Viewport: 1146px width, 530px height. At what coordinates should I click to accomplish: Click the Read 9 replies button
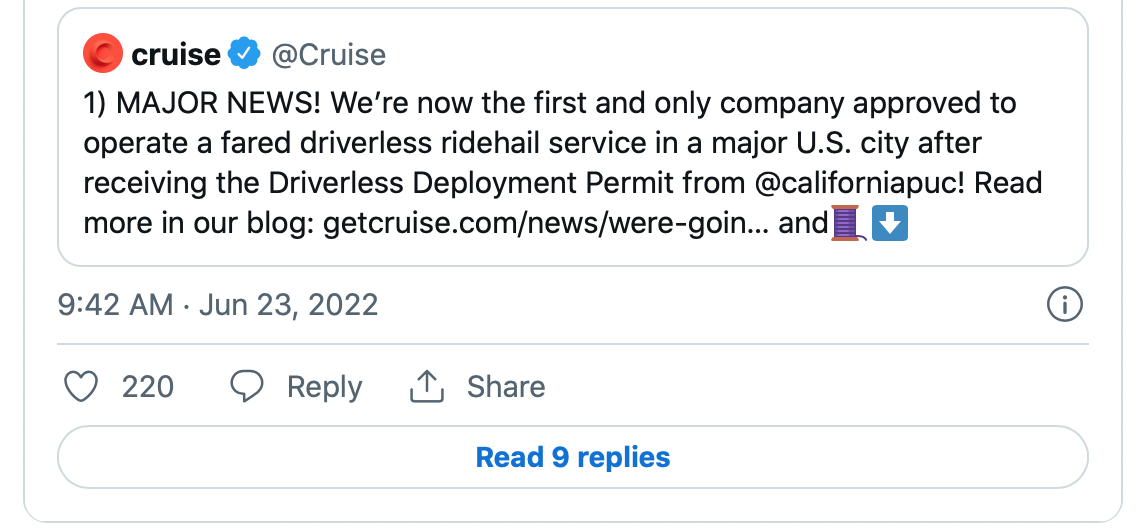pos(573,457)
